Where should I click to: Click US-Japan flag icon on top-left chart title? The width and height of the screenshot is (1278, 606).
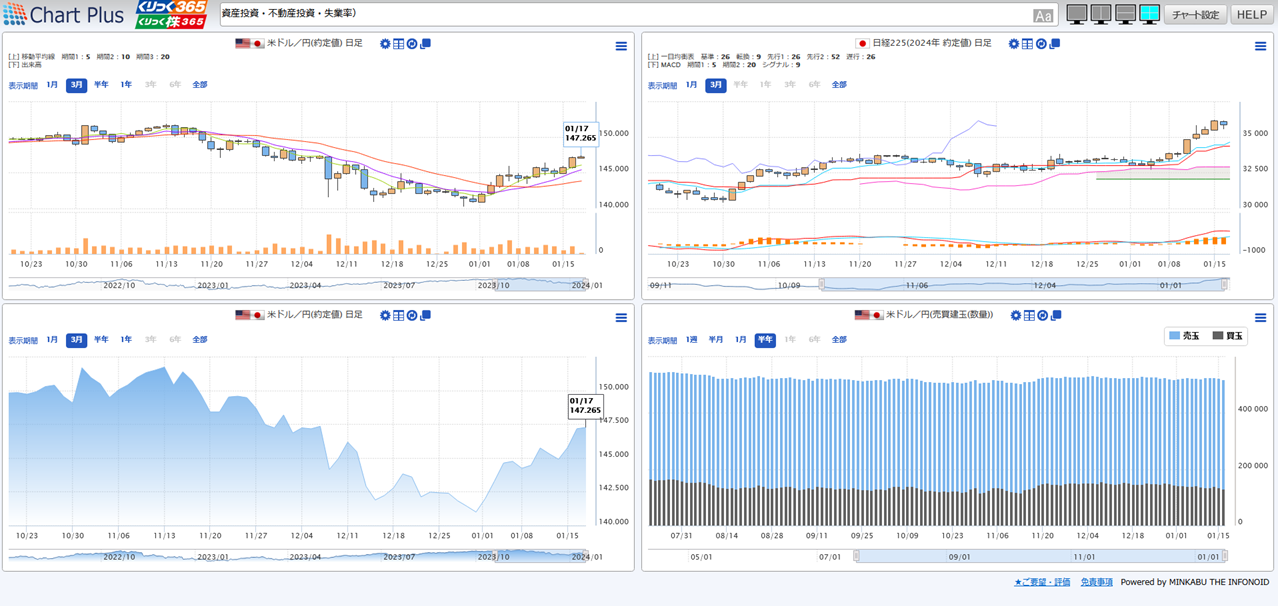coord(249,44)
